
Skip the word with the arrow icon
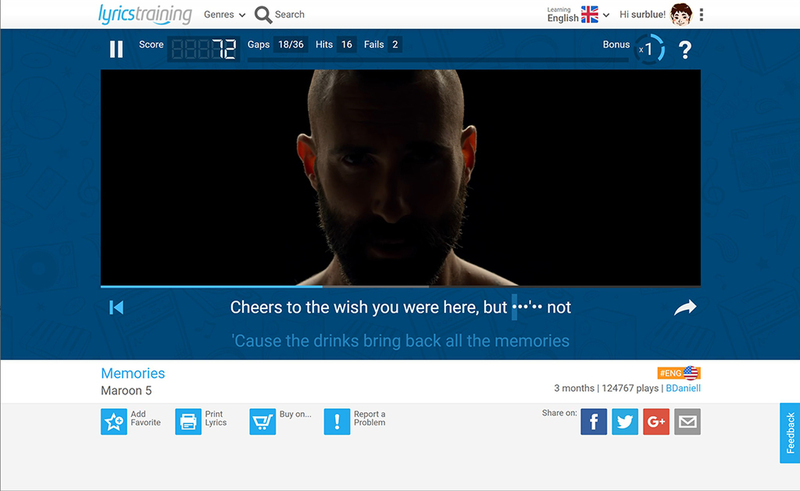pos(685,307)
